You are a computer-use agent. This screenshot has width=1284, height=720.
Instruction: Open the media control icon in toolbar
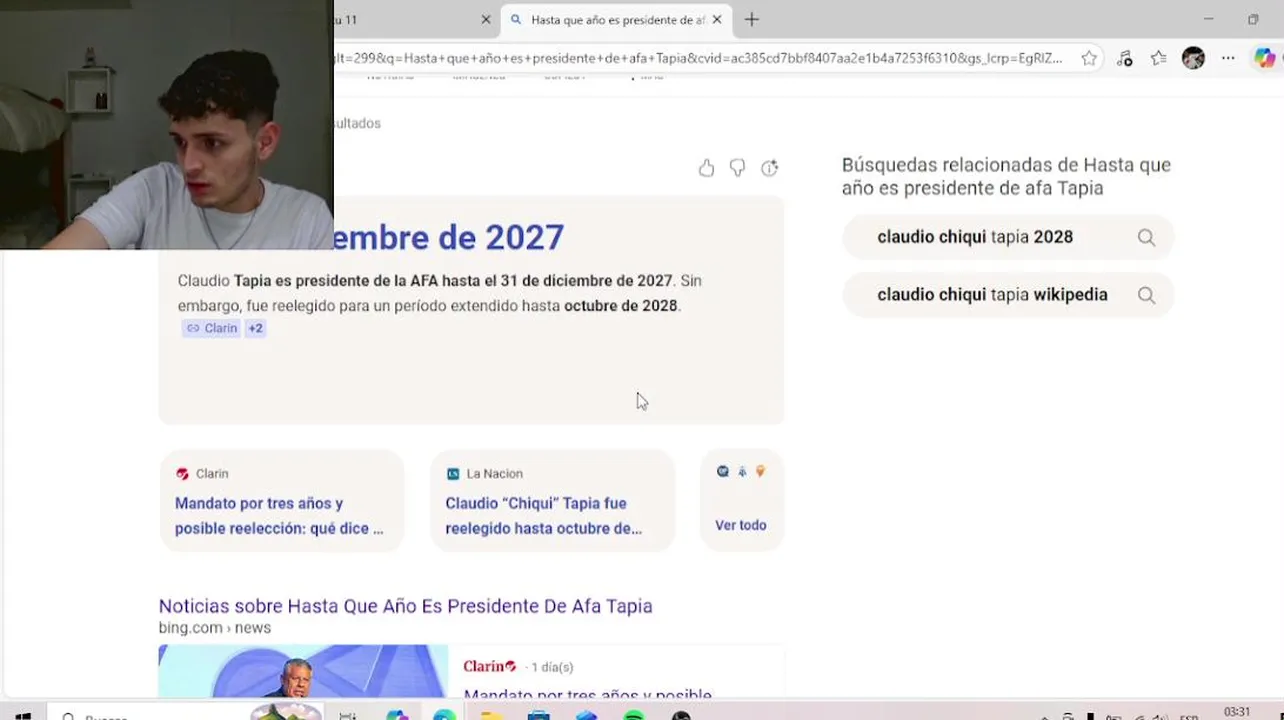(x=1124, y=58)
